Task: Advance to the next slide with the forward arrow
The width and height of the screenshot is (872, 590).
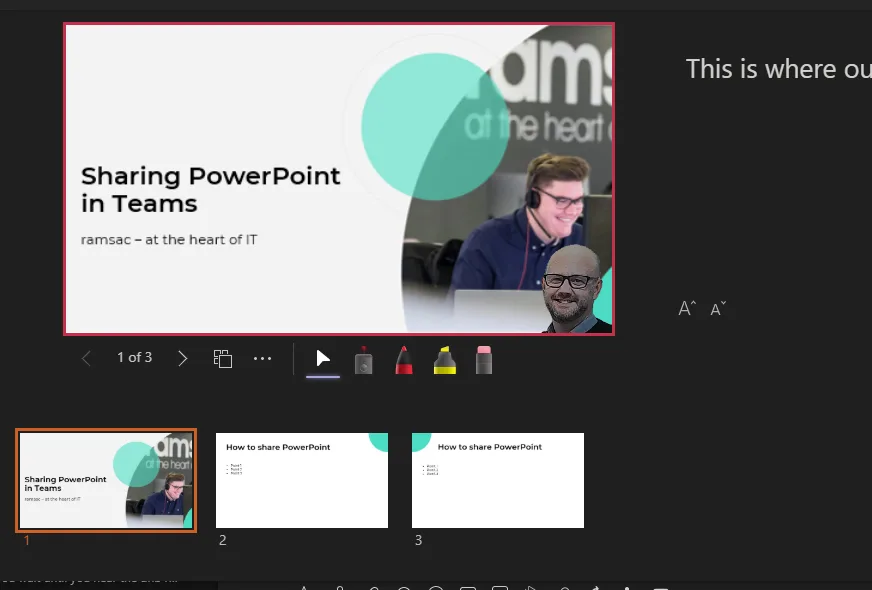Action: tap(182, 357)
